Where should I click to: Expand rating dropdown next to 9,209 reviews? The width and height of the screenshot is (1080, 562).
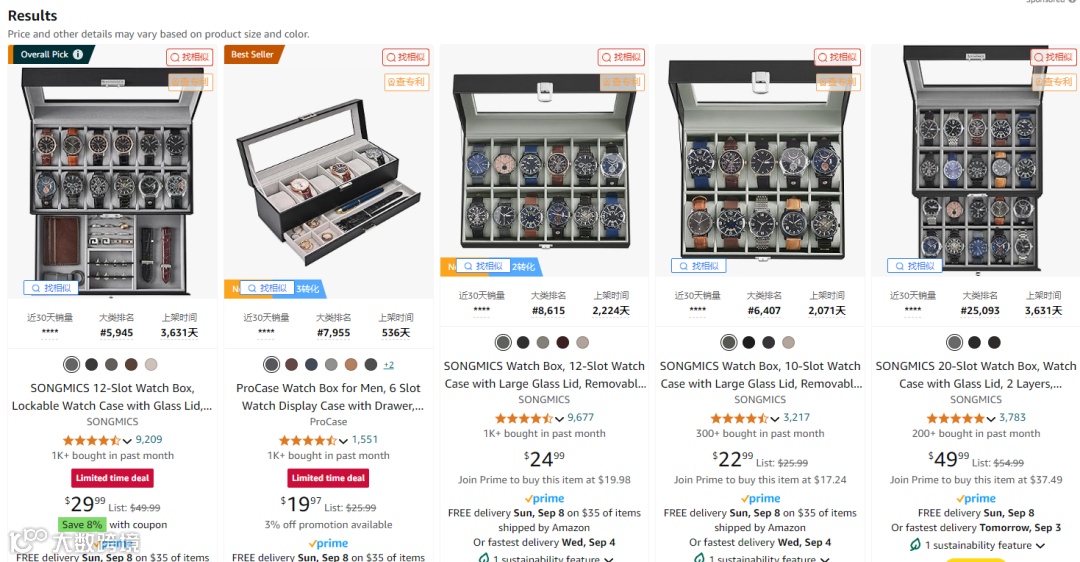tap(127, 441)
